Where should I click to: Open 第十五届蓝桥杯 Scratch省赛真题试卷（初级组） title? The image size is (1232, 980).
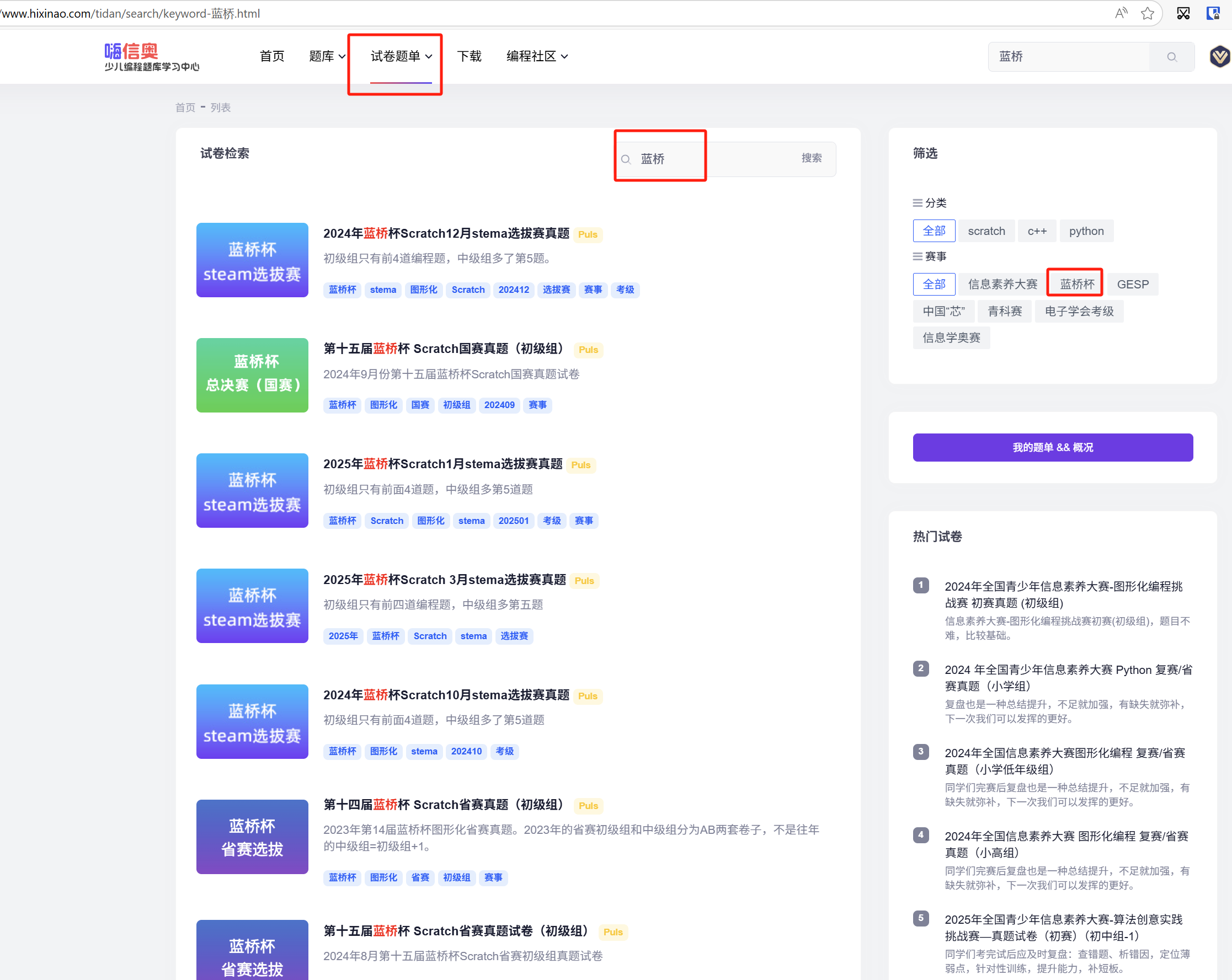[459, 931]
